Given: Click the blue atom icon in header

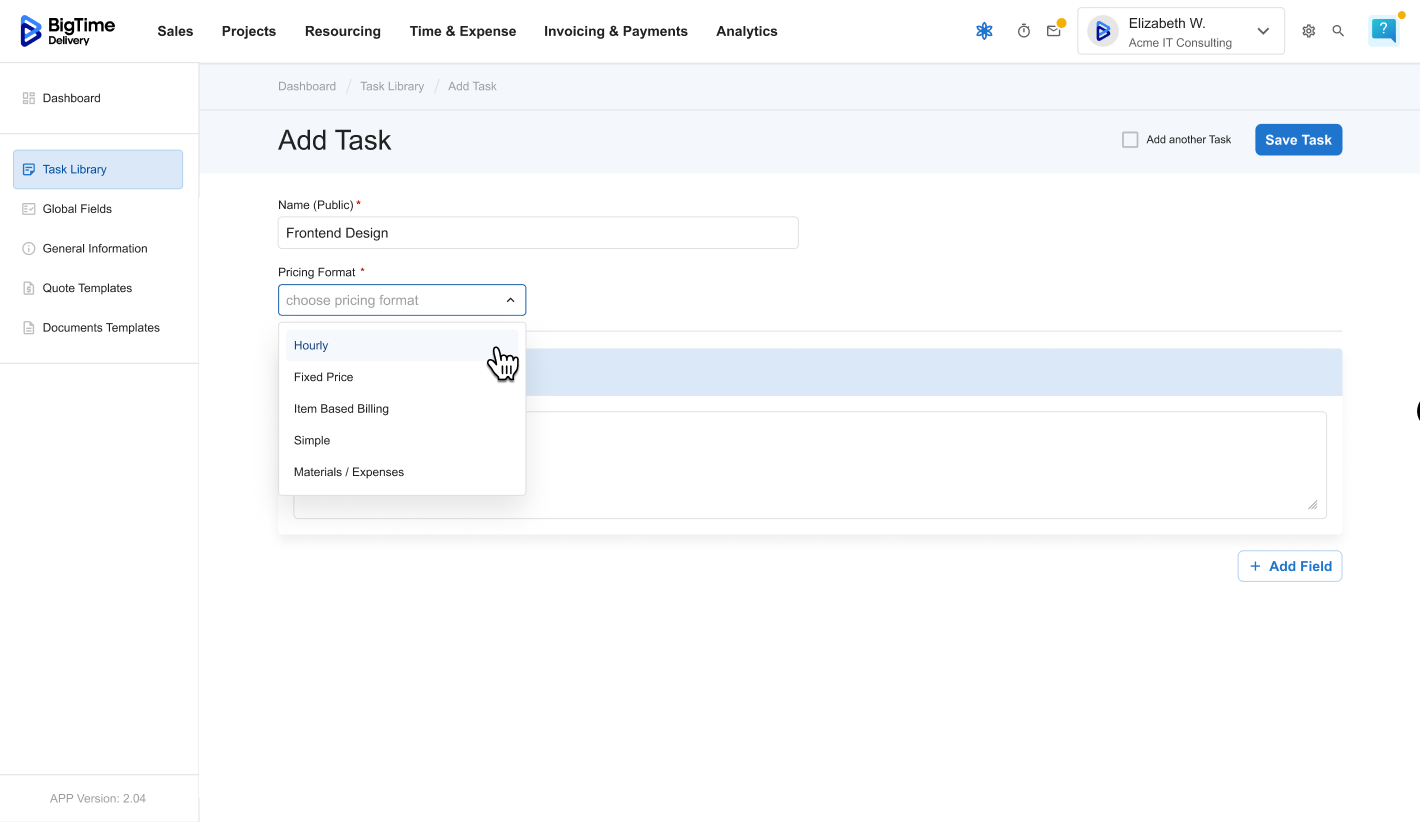Looking at the screenshot, I should [984, 31].
